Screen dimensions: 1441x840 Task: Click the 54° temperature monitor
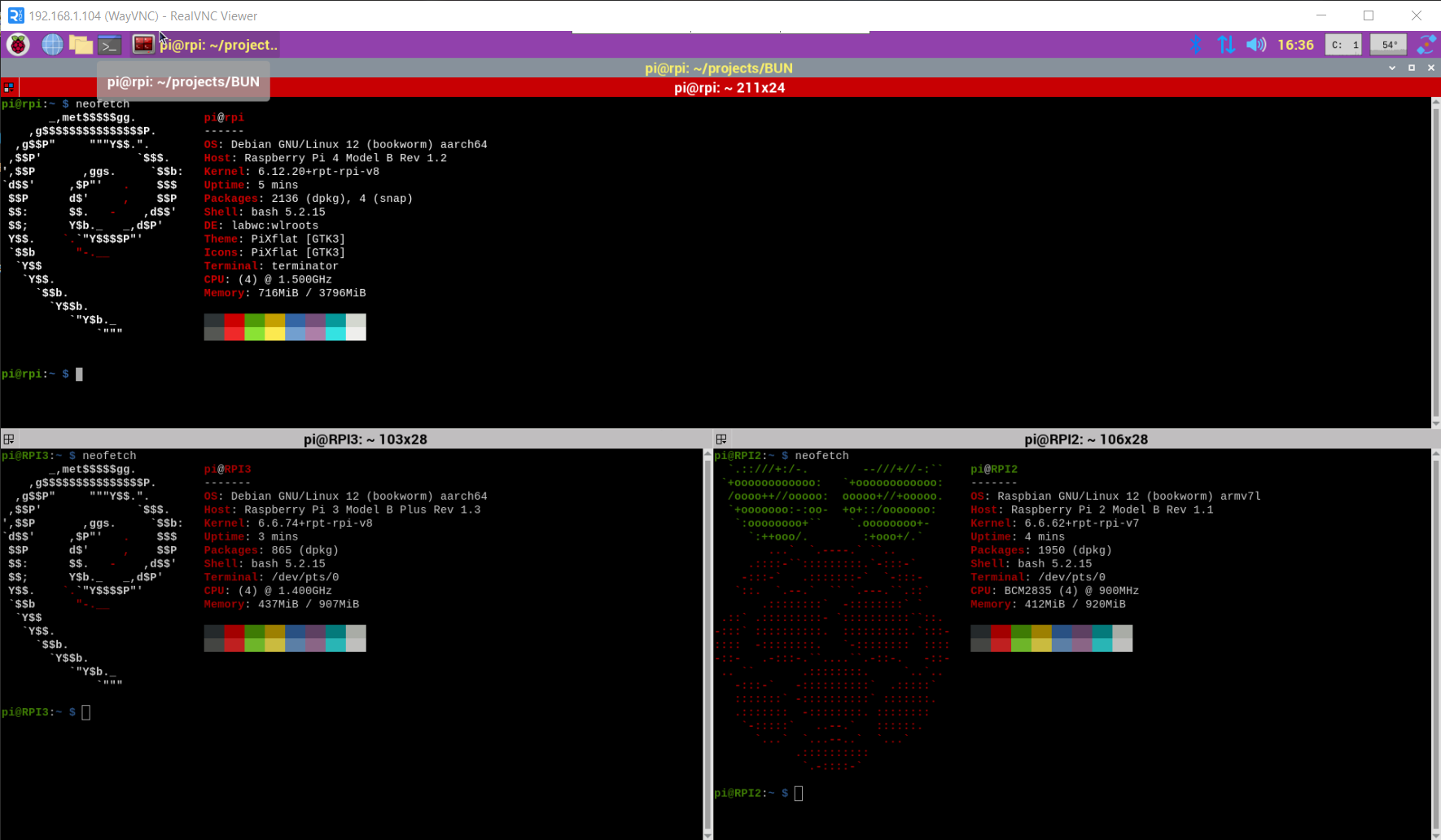coord(1389,45)
